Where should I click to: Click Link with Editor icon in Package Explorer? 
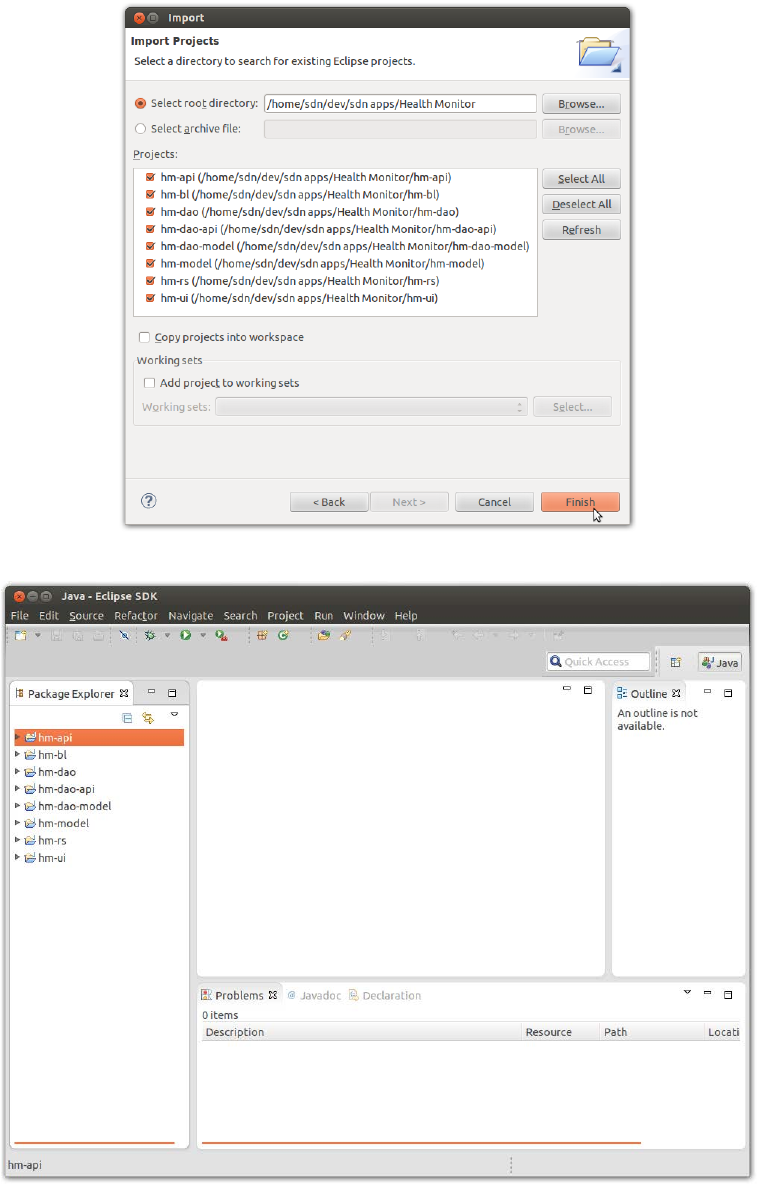[x=148, y=718]
